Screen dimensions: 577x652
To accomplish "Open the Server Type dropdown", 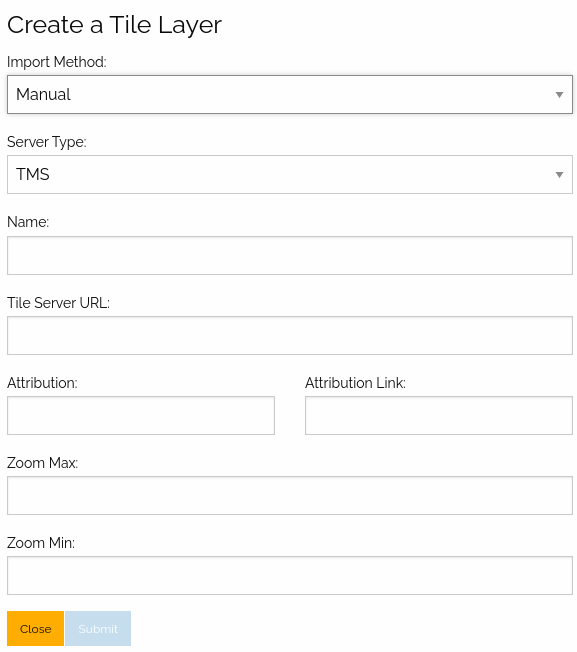I will click(x=290, y=174).
